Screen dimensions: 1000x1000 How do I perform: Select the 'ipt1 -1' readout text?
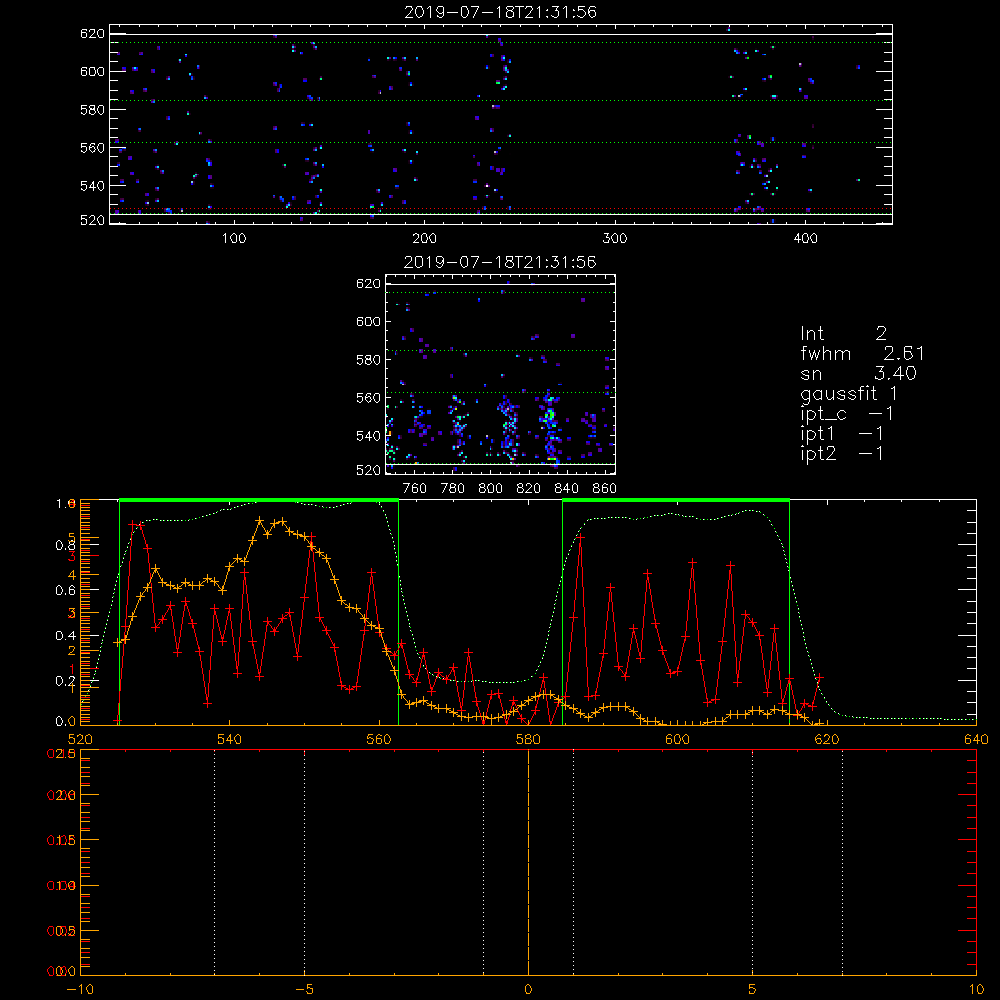tap(842, 434)
